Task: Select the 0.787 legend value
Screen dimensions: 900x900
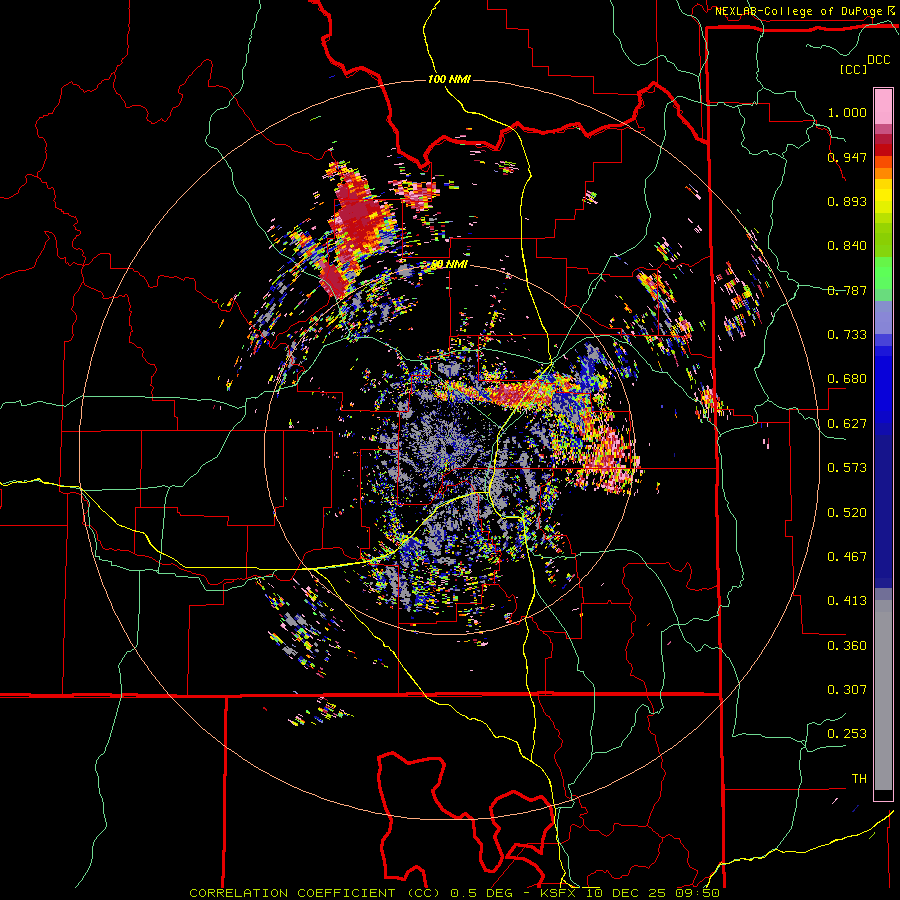Action: coord(847,290)
